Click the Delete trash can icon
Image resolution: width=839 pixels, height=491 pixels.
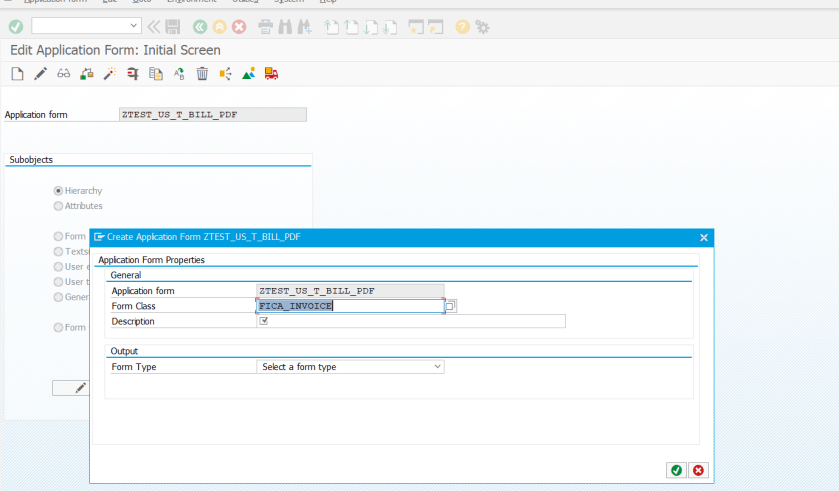[x=202, y=73]
